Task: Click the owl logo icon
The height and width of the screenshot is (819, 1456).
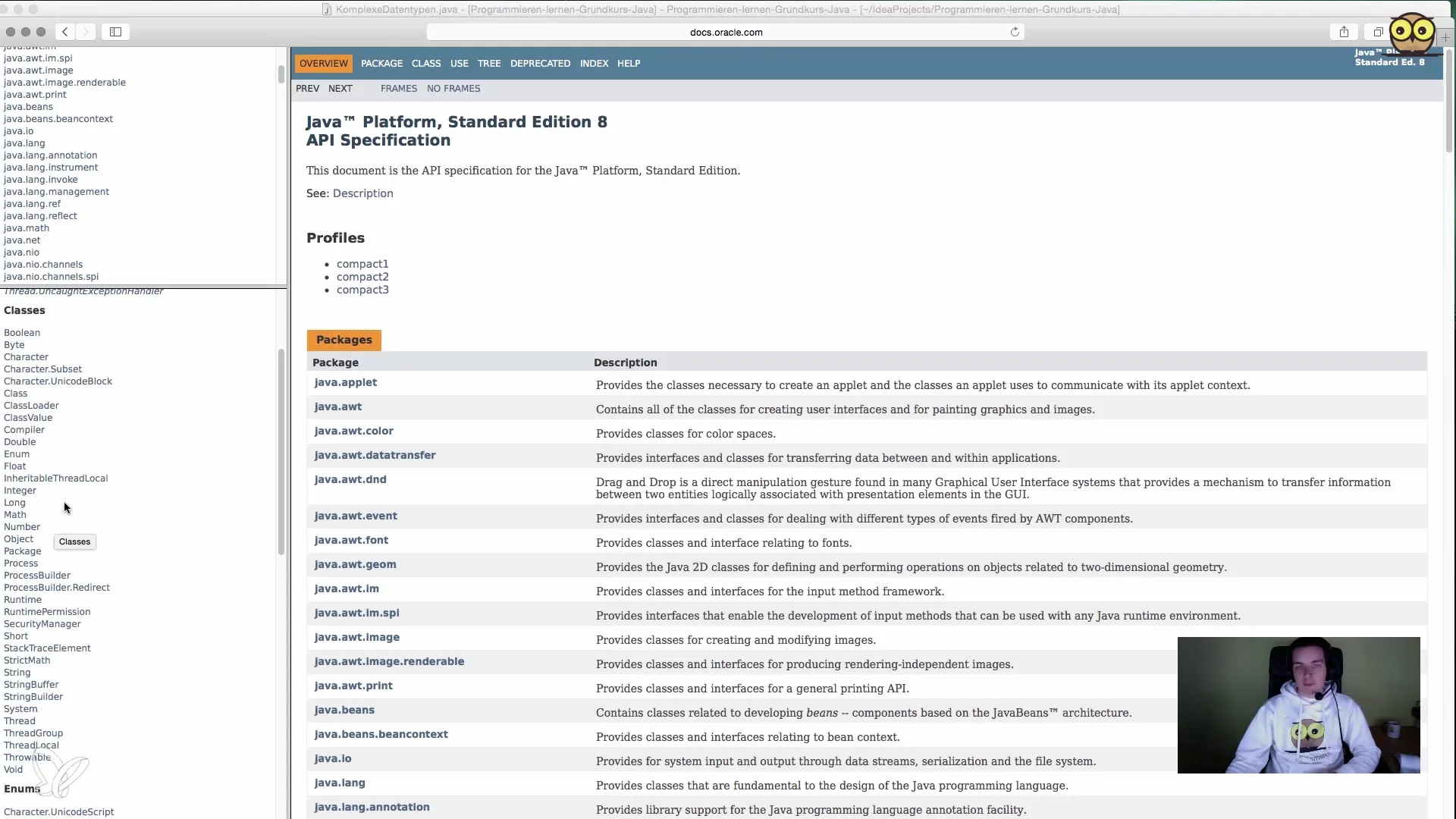Action: coord(1412,32)
